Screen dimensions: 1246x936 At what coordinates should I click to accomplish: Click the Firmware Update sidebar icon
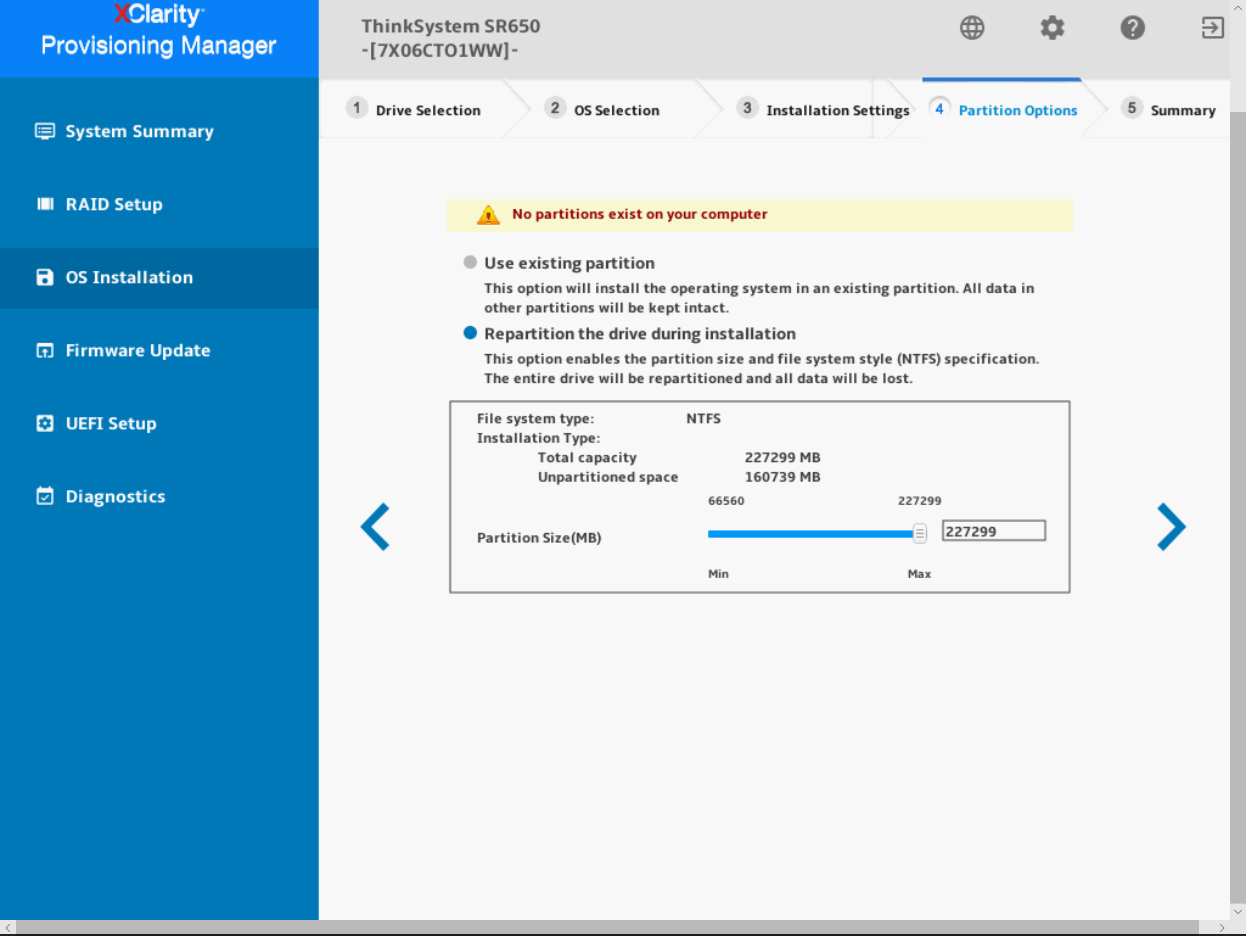pyautogui.click(x=44, y=350)
